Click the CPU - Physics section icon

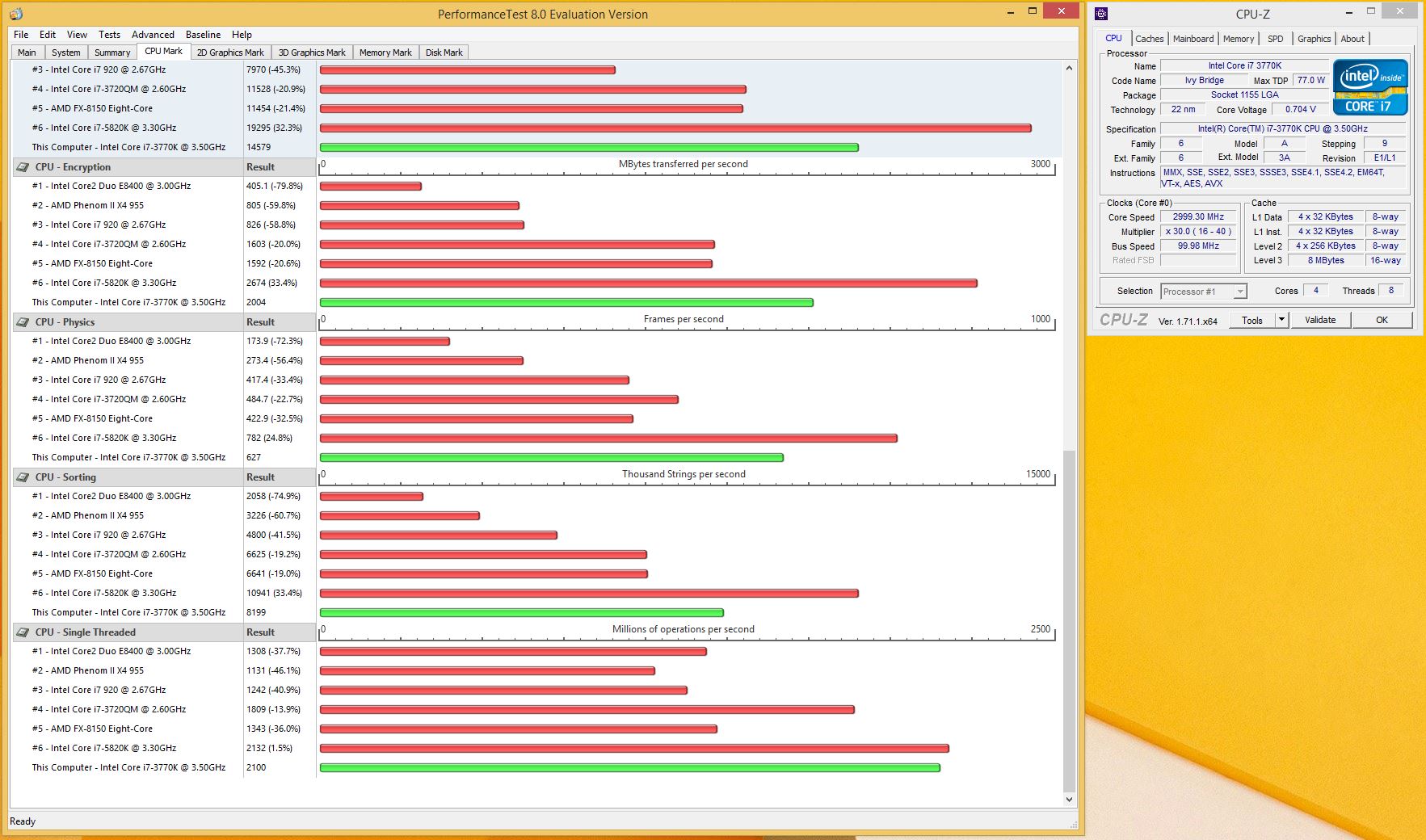pos(23,322)
